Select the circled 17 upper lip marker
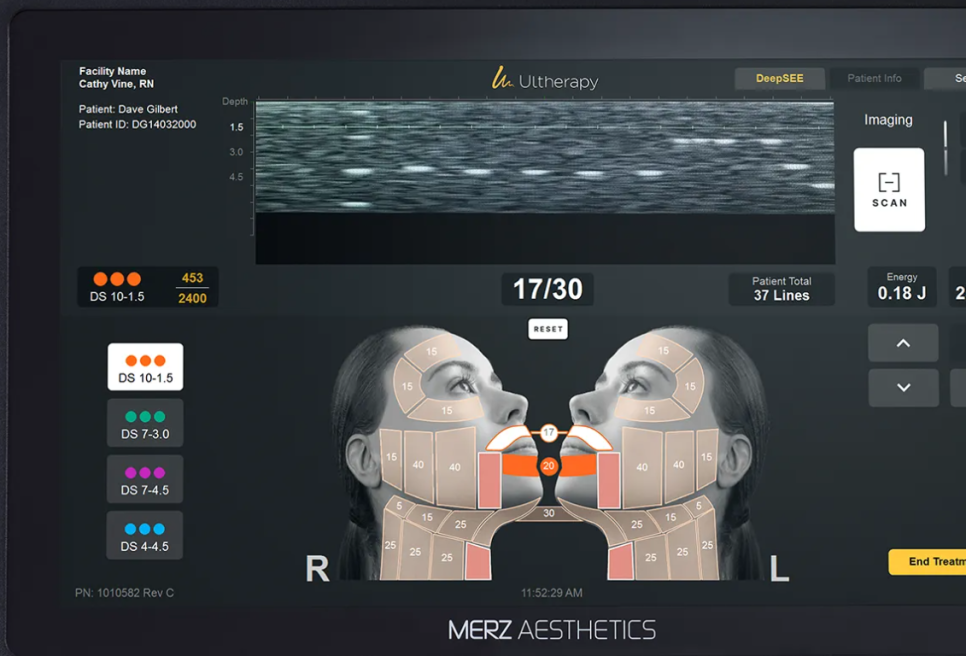966x656 pixels. pos(548,432)
